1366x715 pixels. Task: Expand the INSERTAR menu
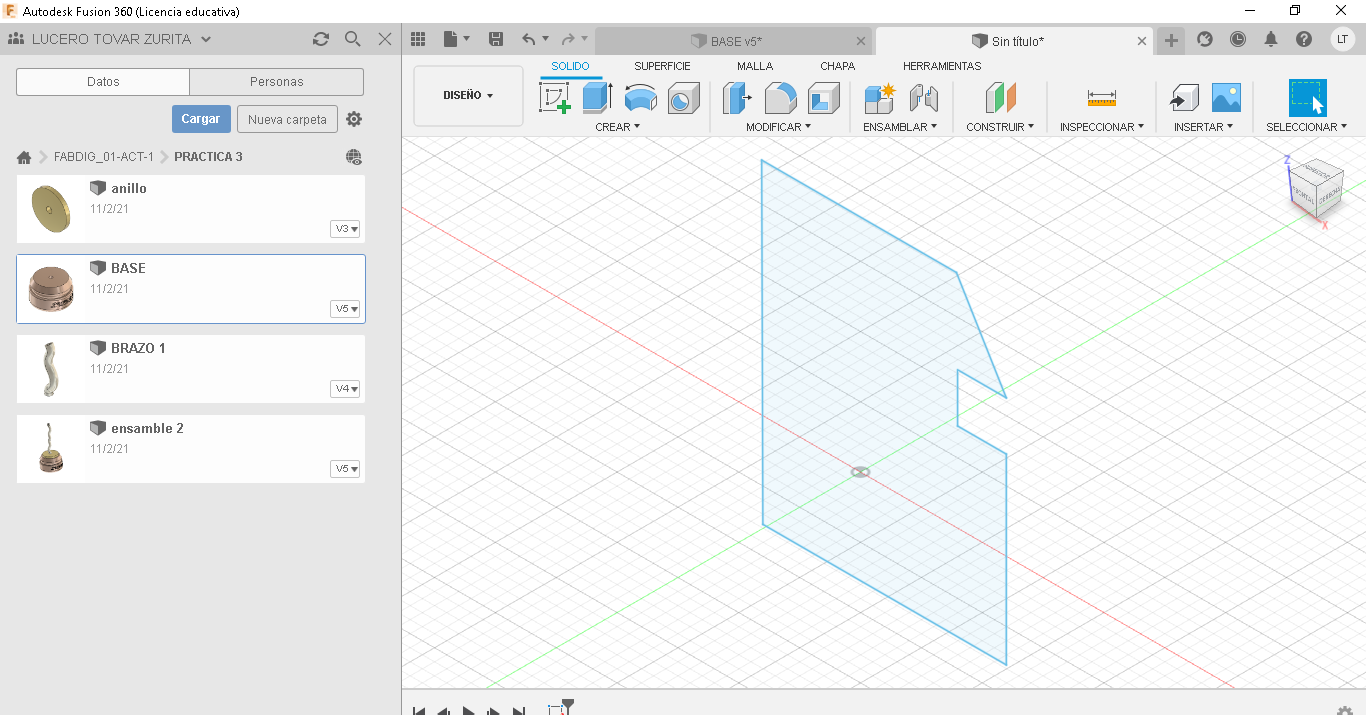click(x=1203, y=127)
